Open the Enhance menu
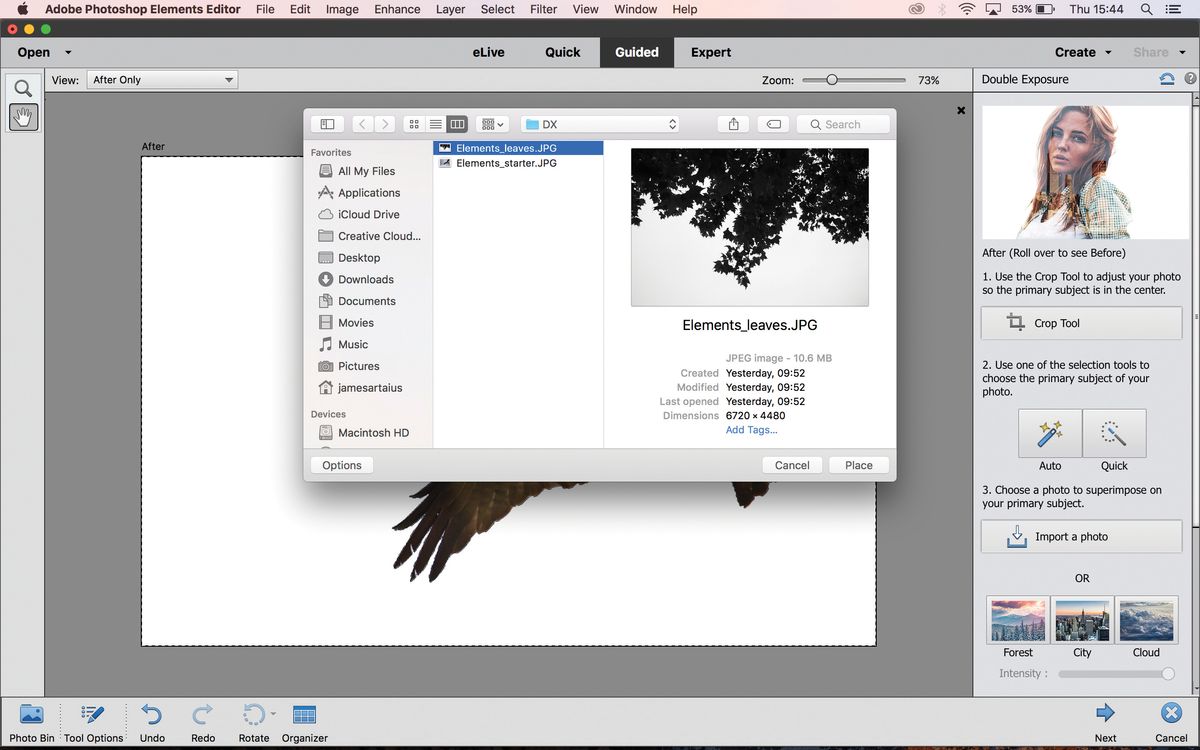The image size is (1200, 750). pyautogui.click(x=397, y=9)
